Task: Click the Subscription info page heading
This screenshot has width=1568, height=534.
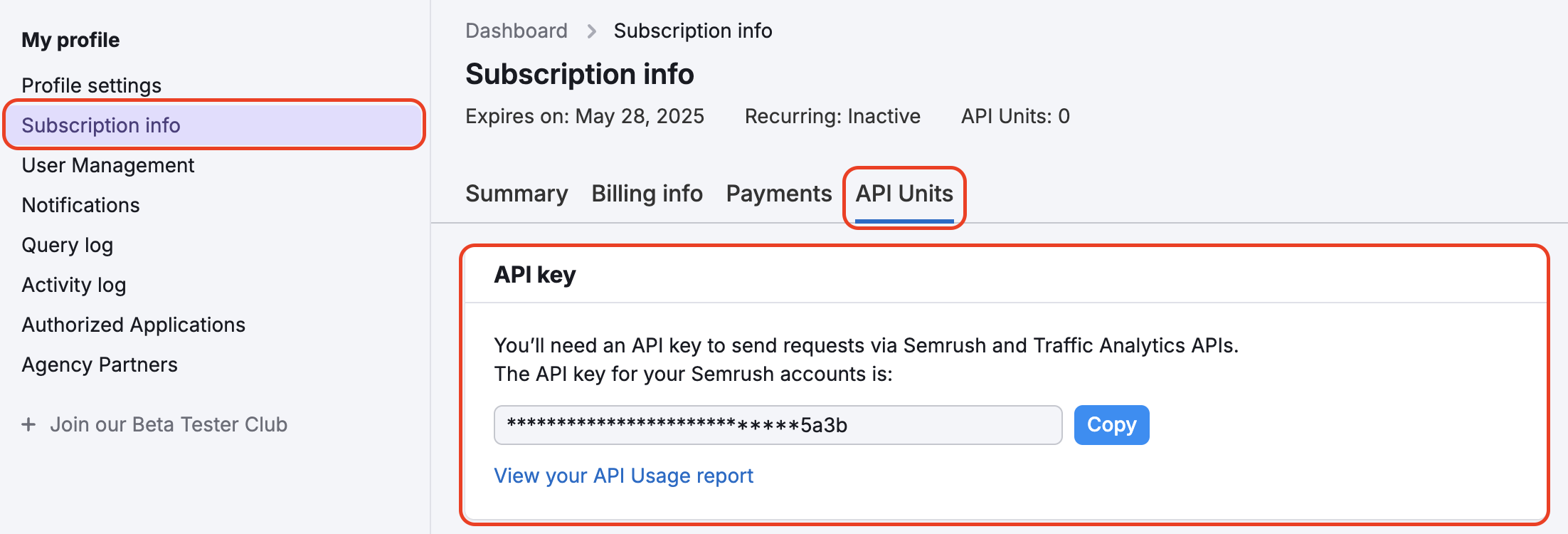Action: [x=579, y=73]
